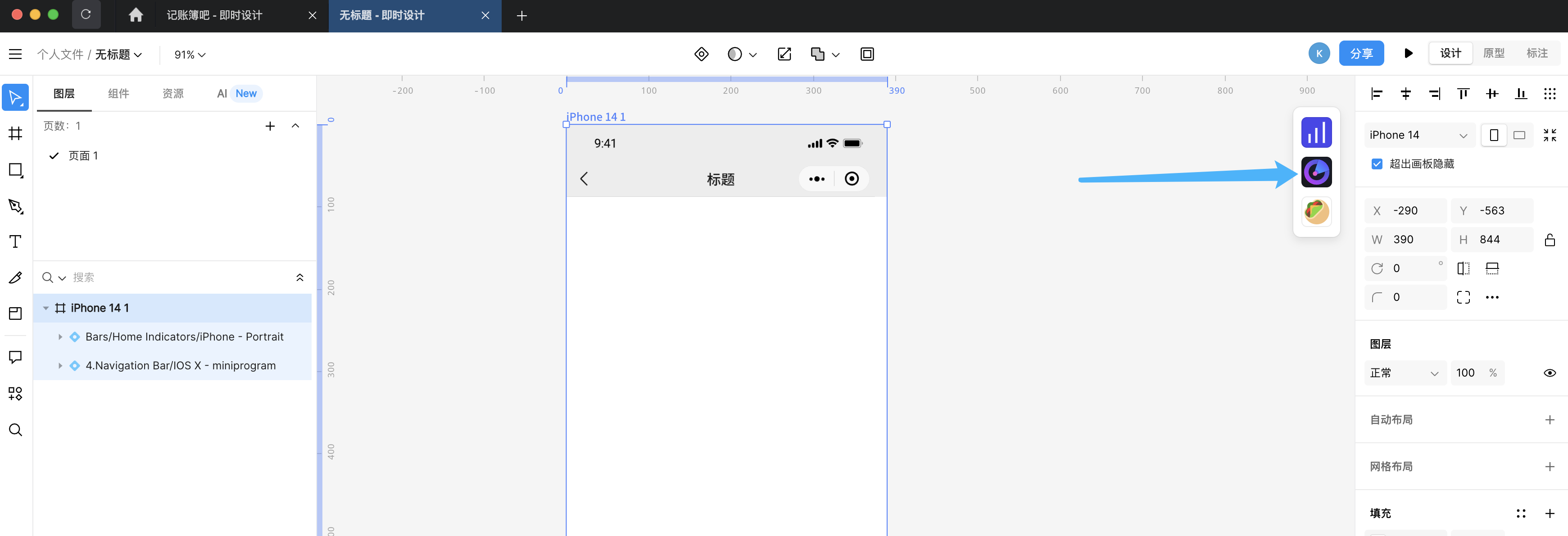Toggle the aspect ratio lock
Viewport: 1568px width, 536px height.
[x=1550, y=240]
